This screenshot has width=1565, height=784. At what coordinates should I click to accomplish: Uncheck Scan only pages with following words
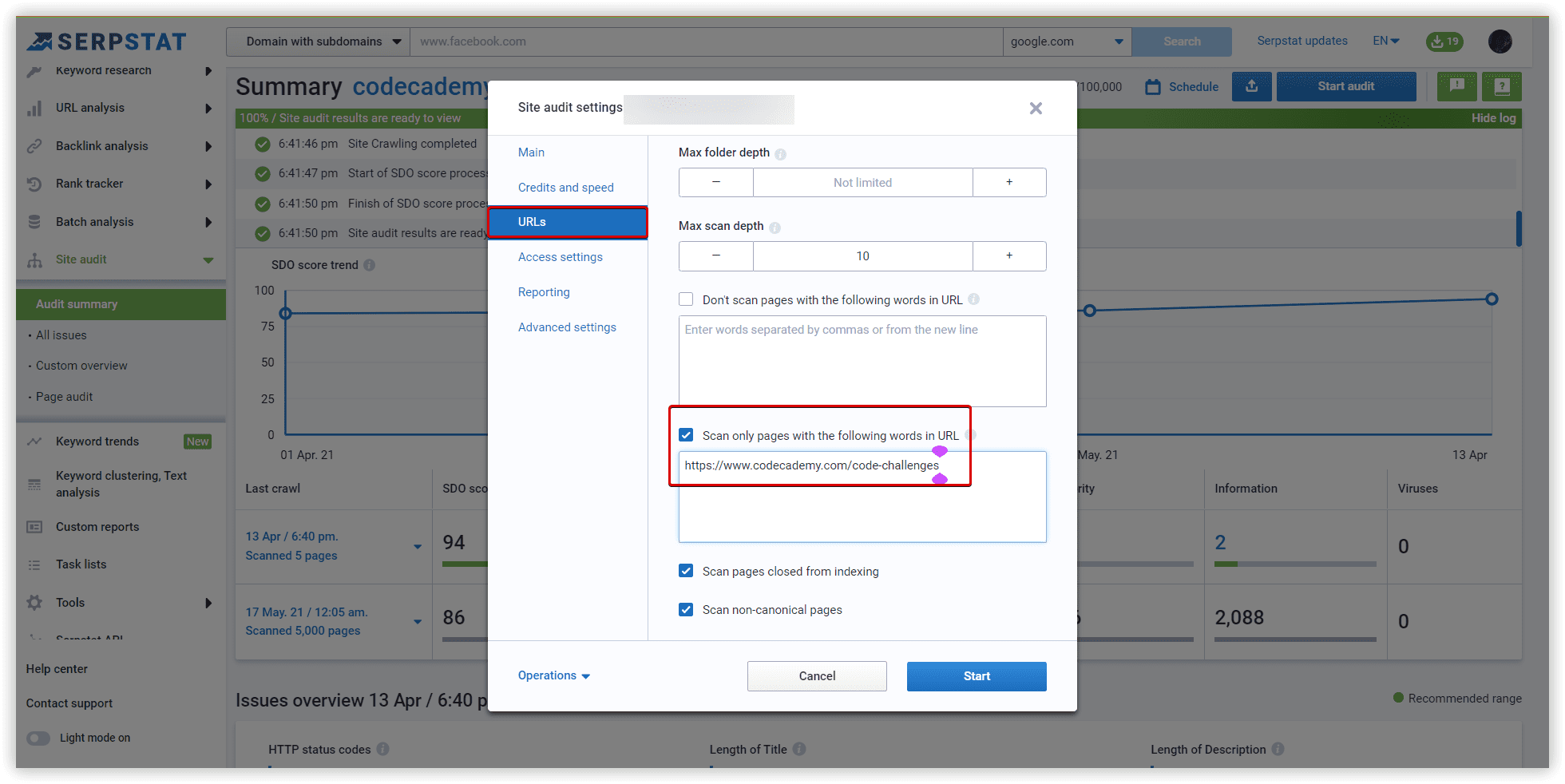coord(686,435)
